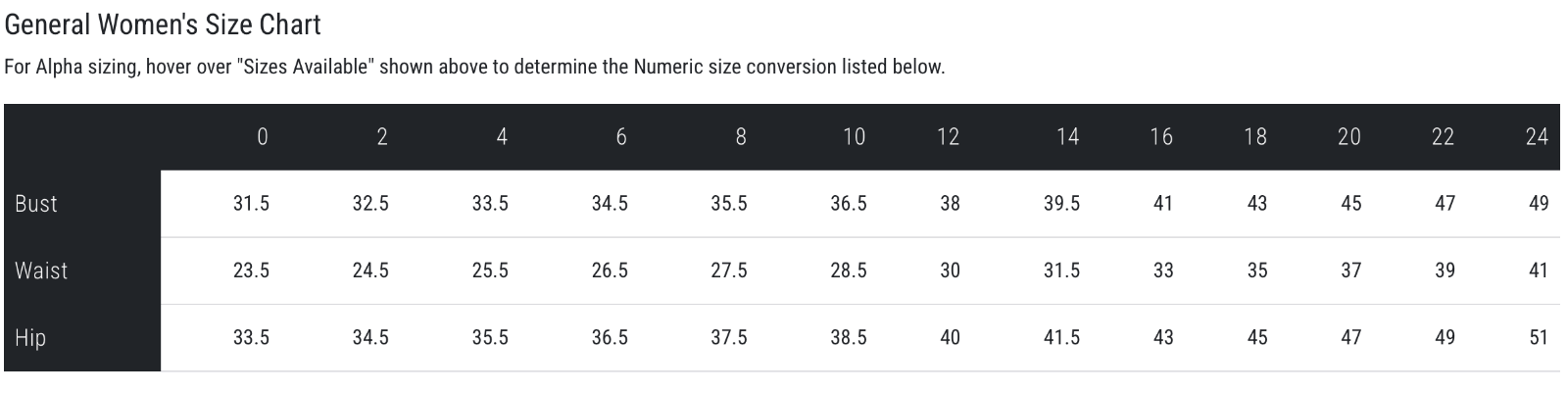Click the Bust row label
The image size is (1568, 393).
(36, 204)
